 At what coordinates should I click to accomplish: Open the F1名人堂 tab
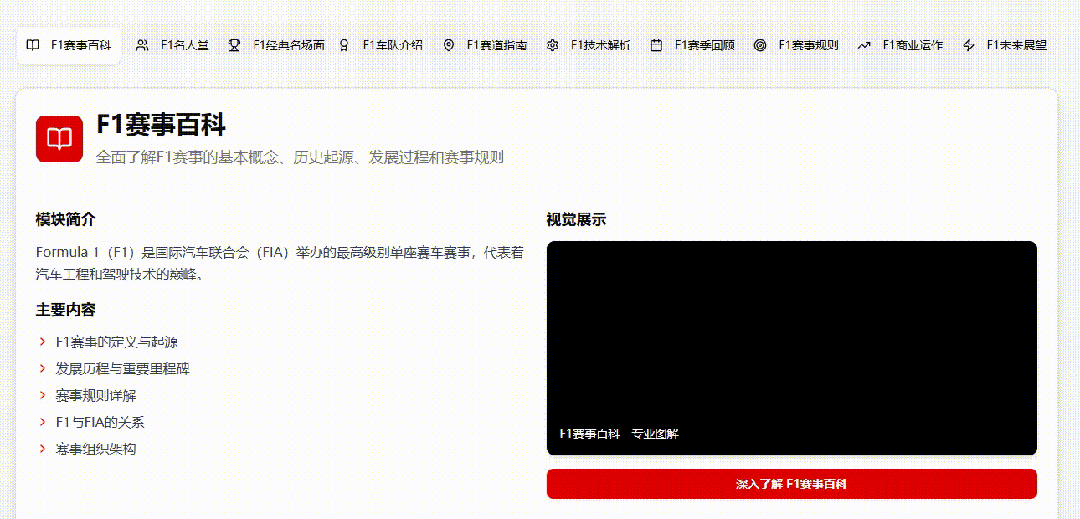173,45
